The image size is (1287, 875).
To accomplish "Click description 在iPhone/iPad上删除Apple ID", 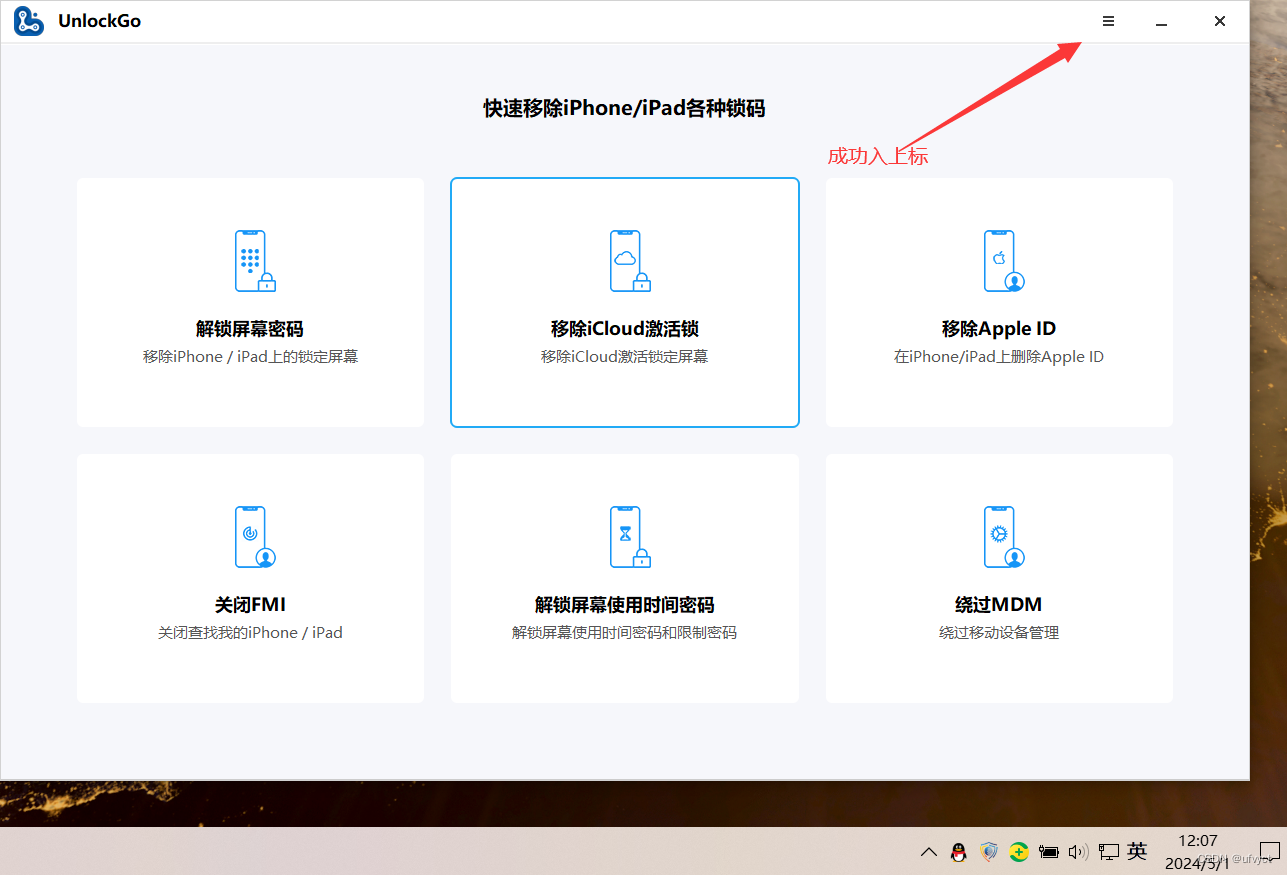I will click(x=999, y=357).
